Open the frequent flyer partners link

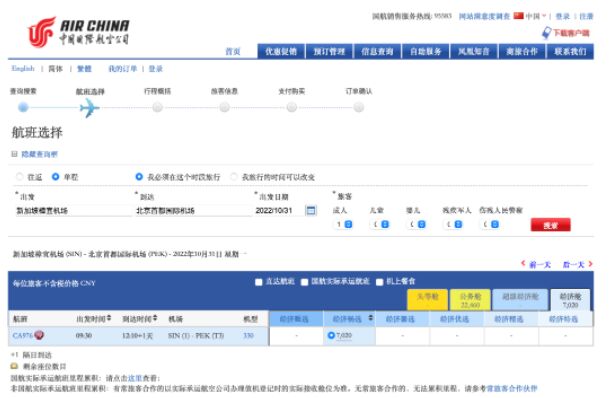tap(512, 388)
